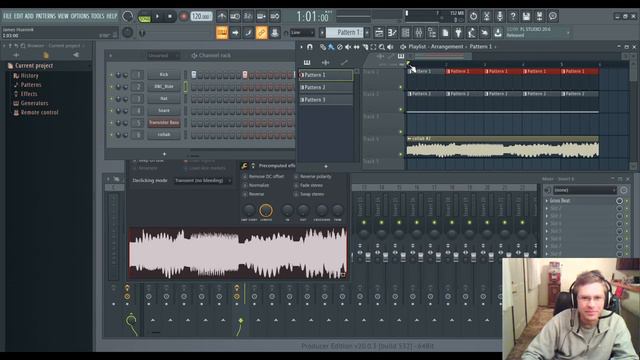The width and height of the screenshot is (640, 360).
Task: Select Pattern 3 in the picker list
Action: 326,100
